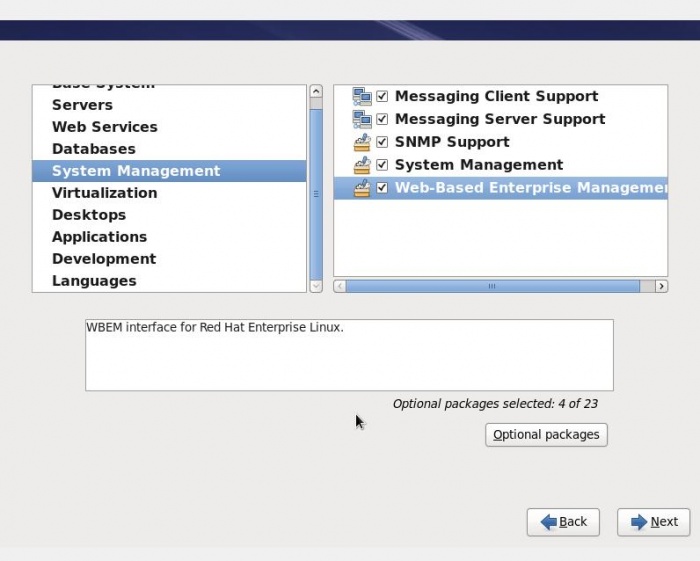Click the category list scroll up arrow
700x561 pixels.
[x=316, y=91]
